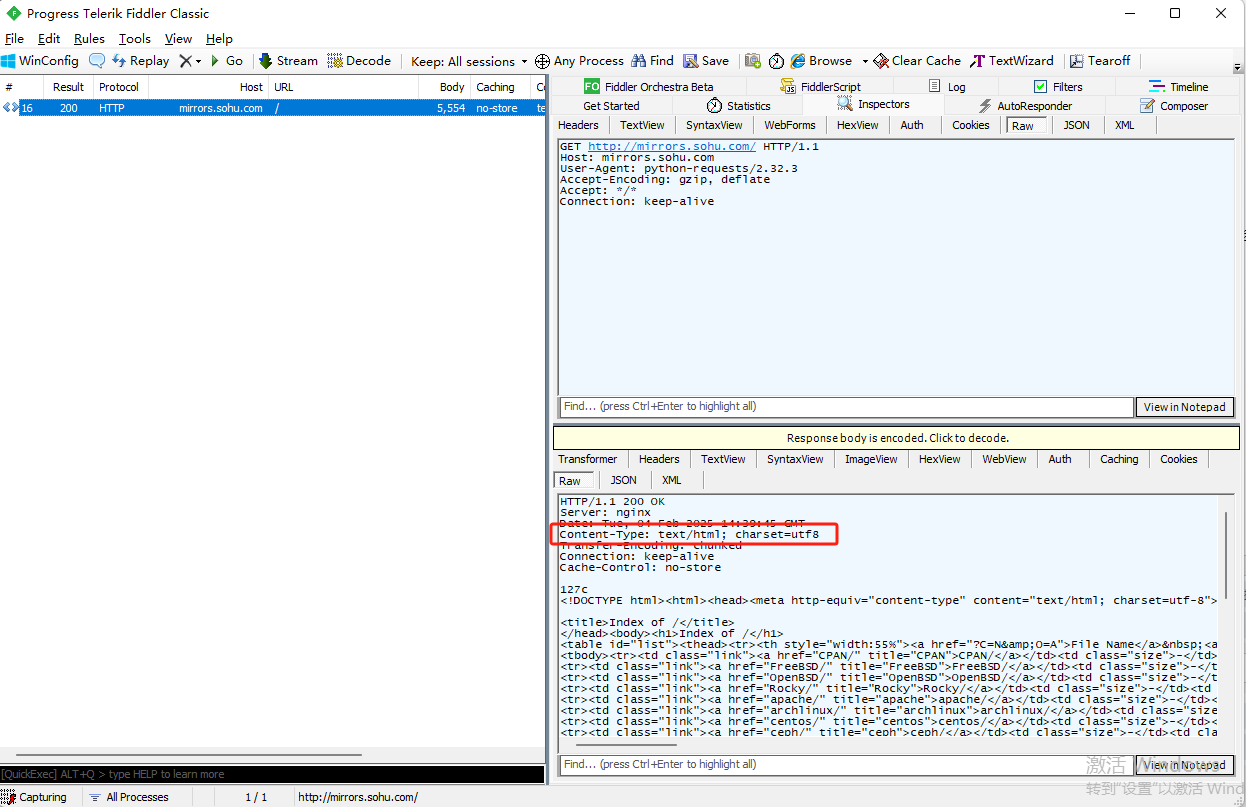Open the AutoResponder tab
The height and width of the screenshot is (807, 1246).
1024,106
